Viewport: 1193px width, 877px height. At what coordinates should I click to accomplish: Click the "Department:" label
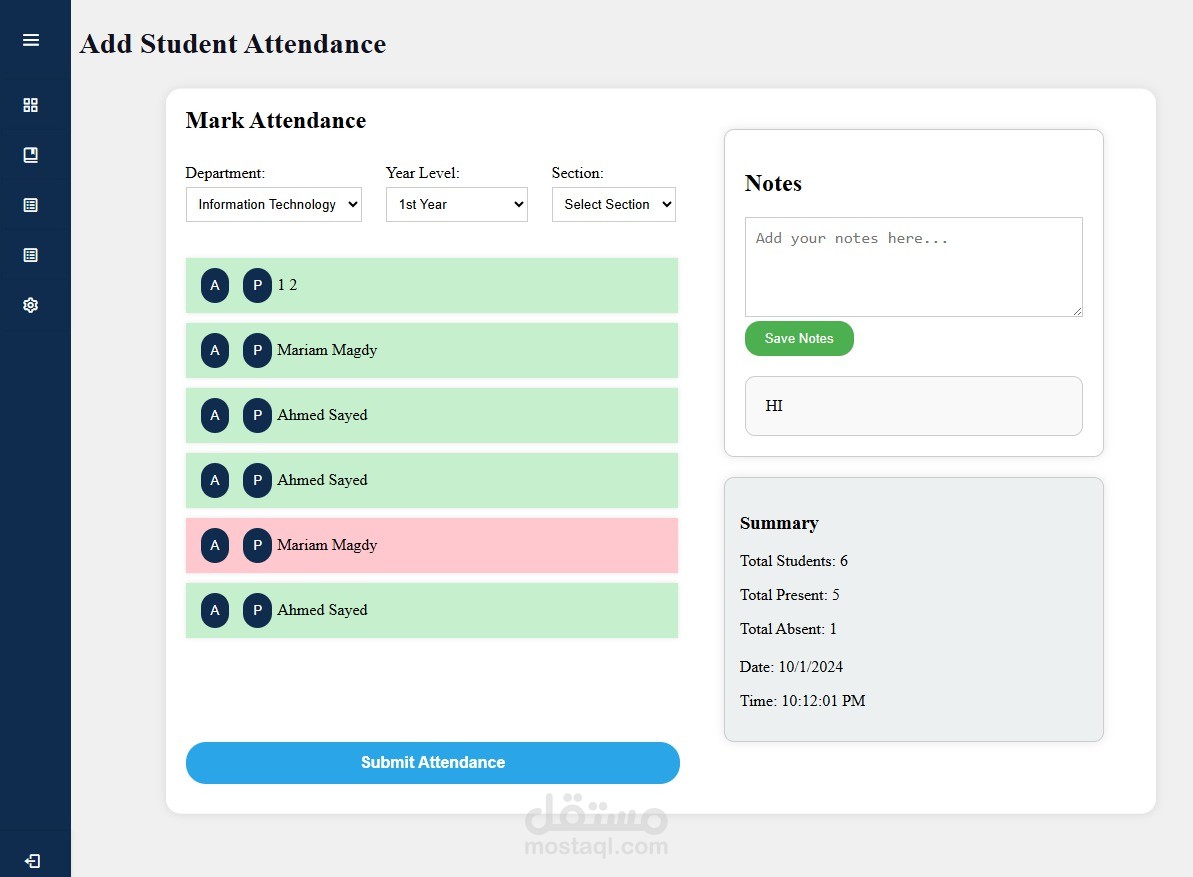225,173
